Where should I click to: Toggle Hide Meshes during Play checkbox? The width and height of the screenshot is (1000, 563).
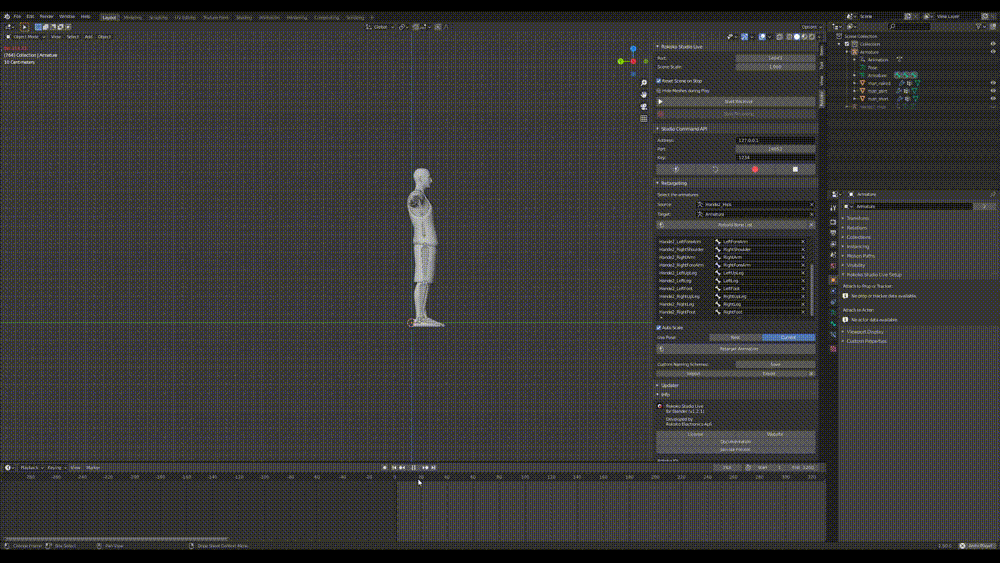pyautogui.click(x=659, y=91)
